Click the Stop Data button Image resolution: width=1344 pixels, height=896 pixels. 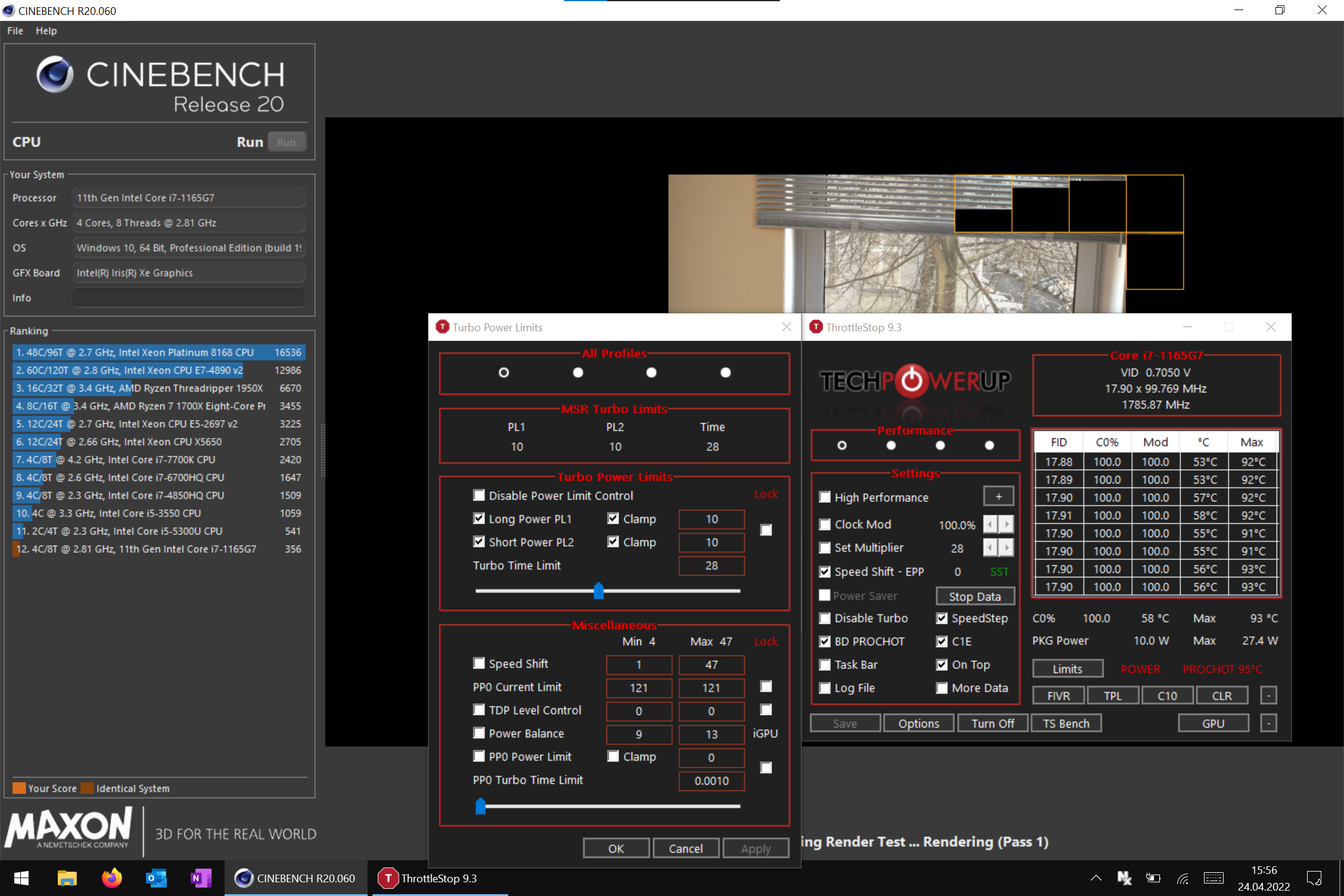pos(975,596)
